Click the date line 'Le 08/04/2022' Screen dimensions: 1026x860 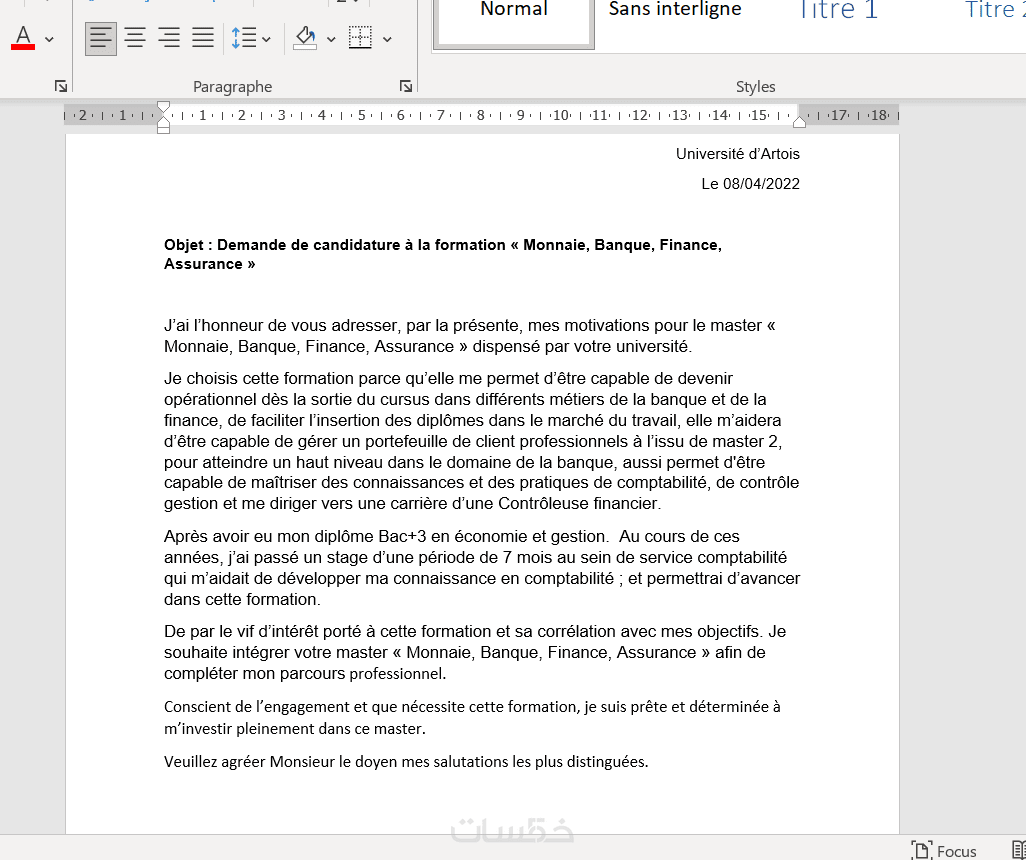pos(751,184)
